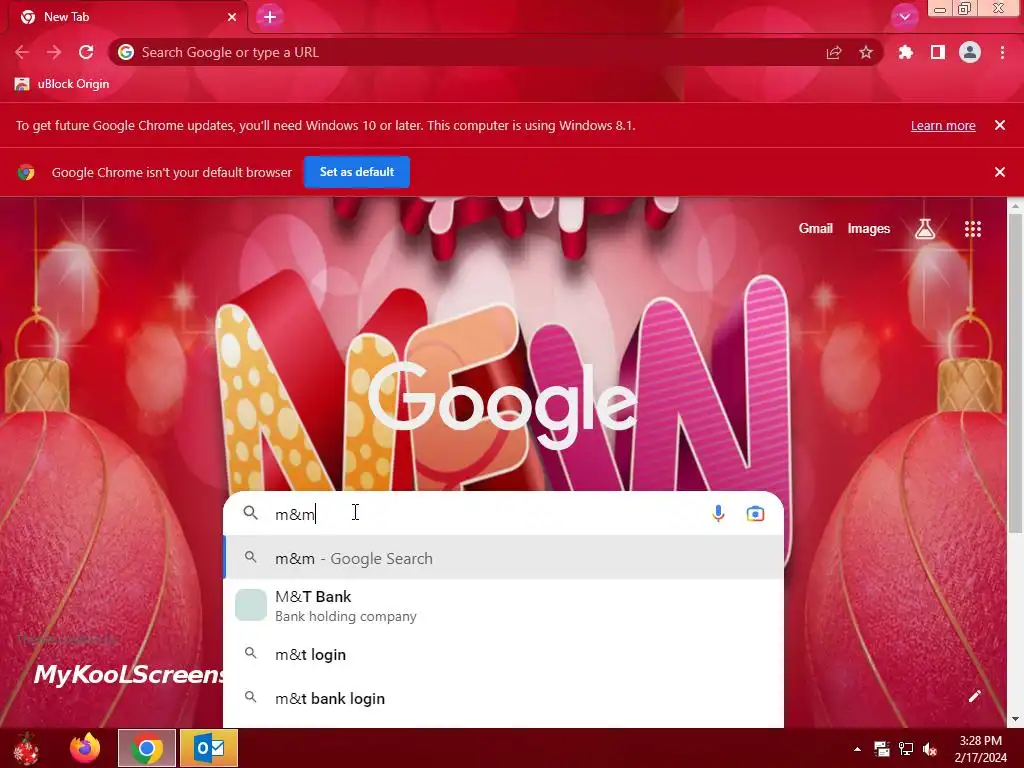Click the Google icon in the address bar

126,52
